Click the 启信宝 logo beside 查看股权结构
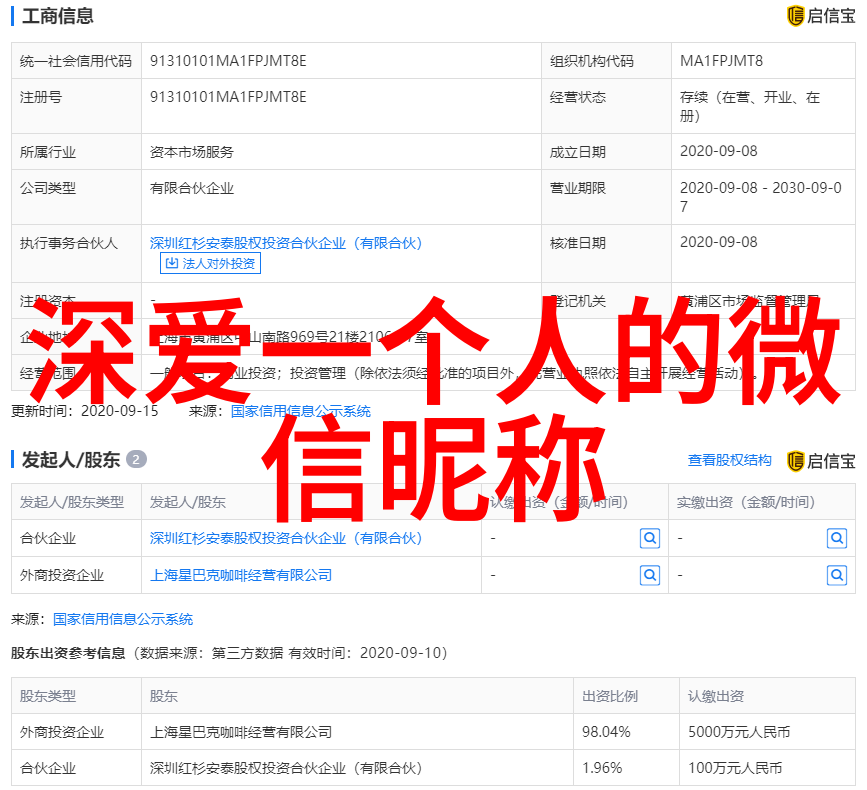Image resolution: width=867 pixels, height=790 pixels. tap(821, 461)
